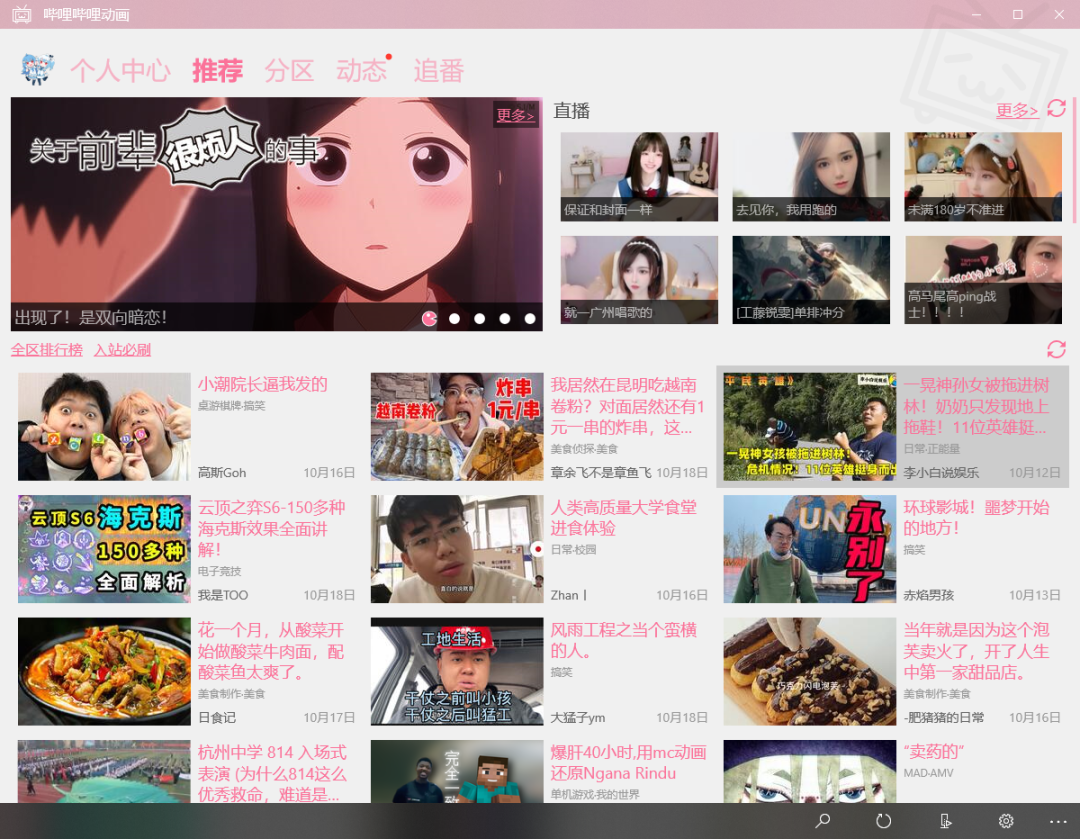Select the fourth banner carousel dot

[505, 318]
